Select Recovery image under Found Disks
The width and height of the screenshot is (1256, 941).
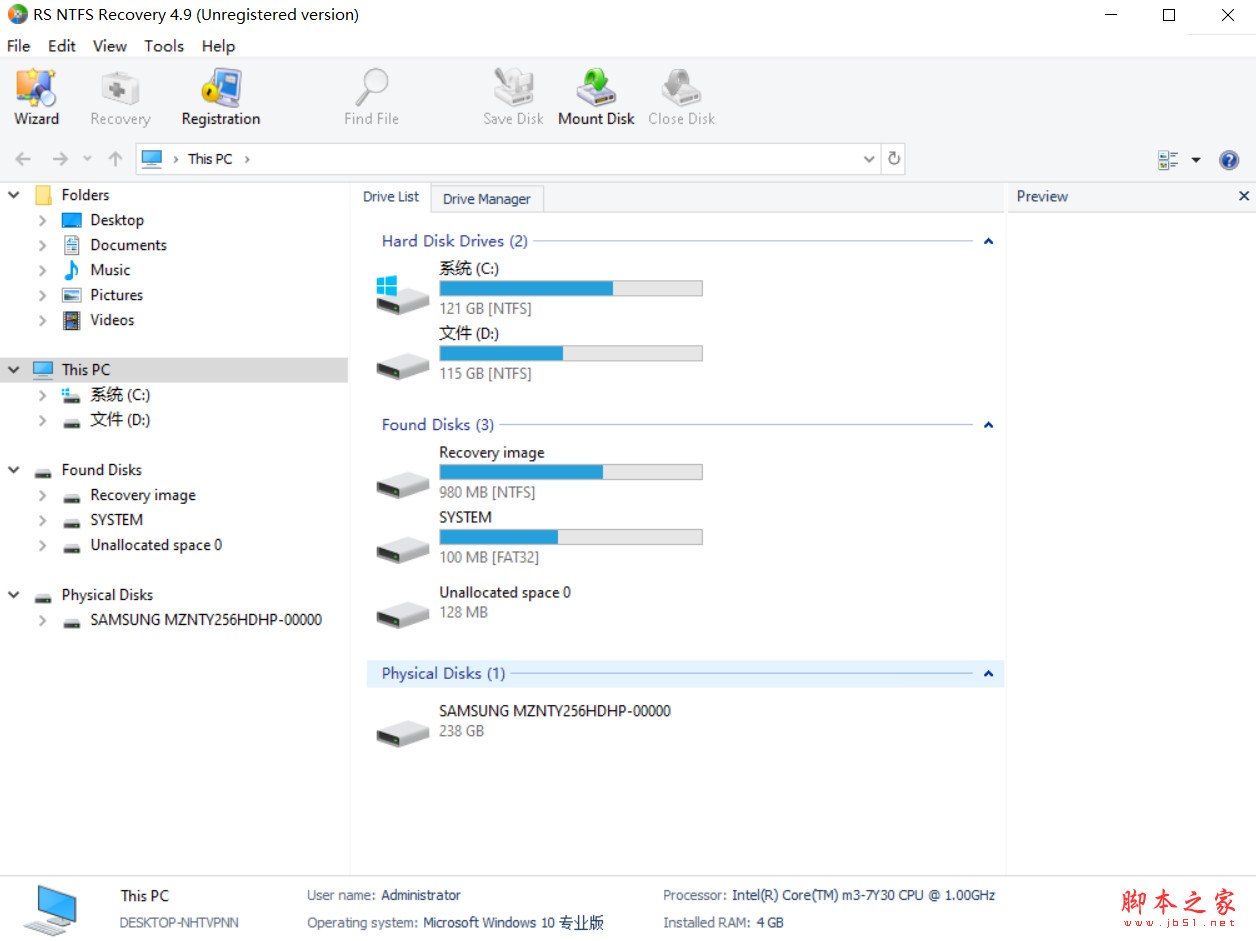142,494
